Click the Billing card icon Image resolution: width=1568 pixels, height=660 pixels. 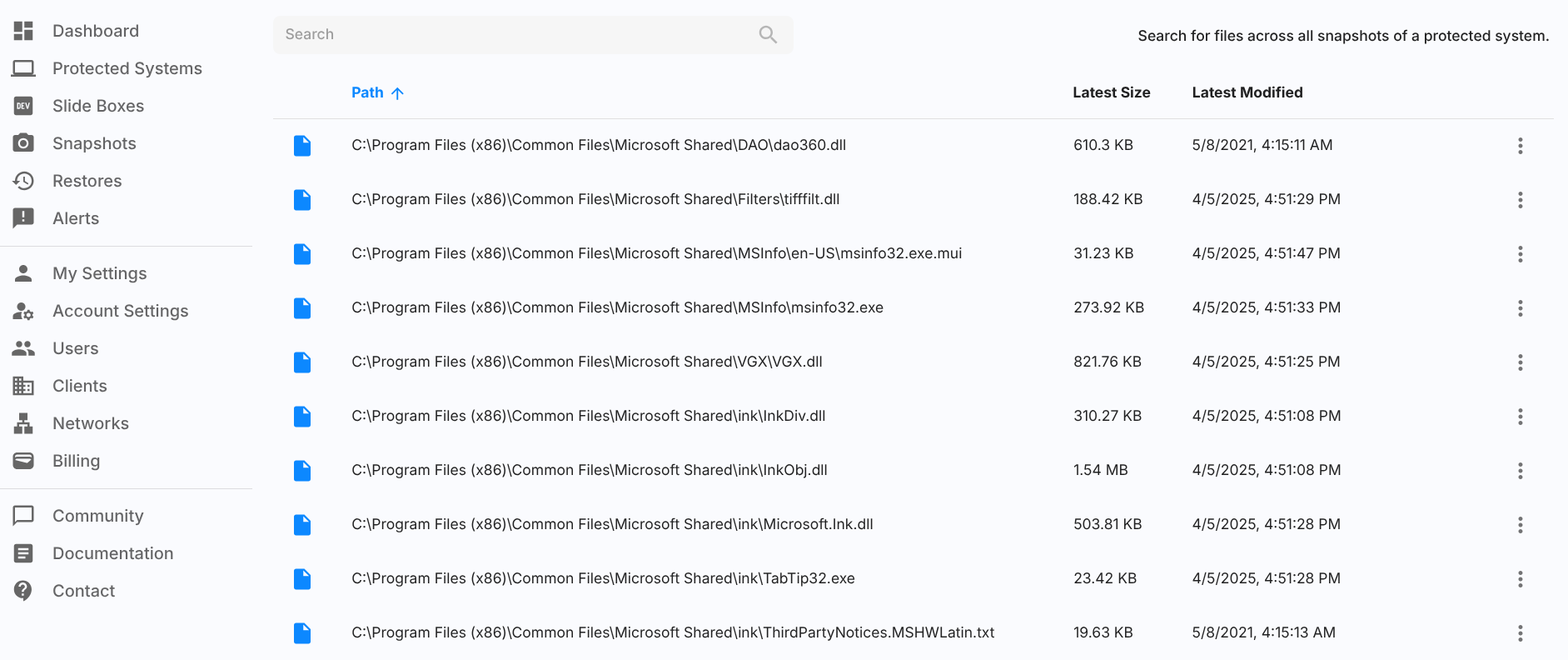(23, 461)
